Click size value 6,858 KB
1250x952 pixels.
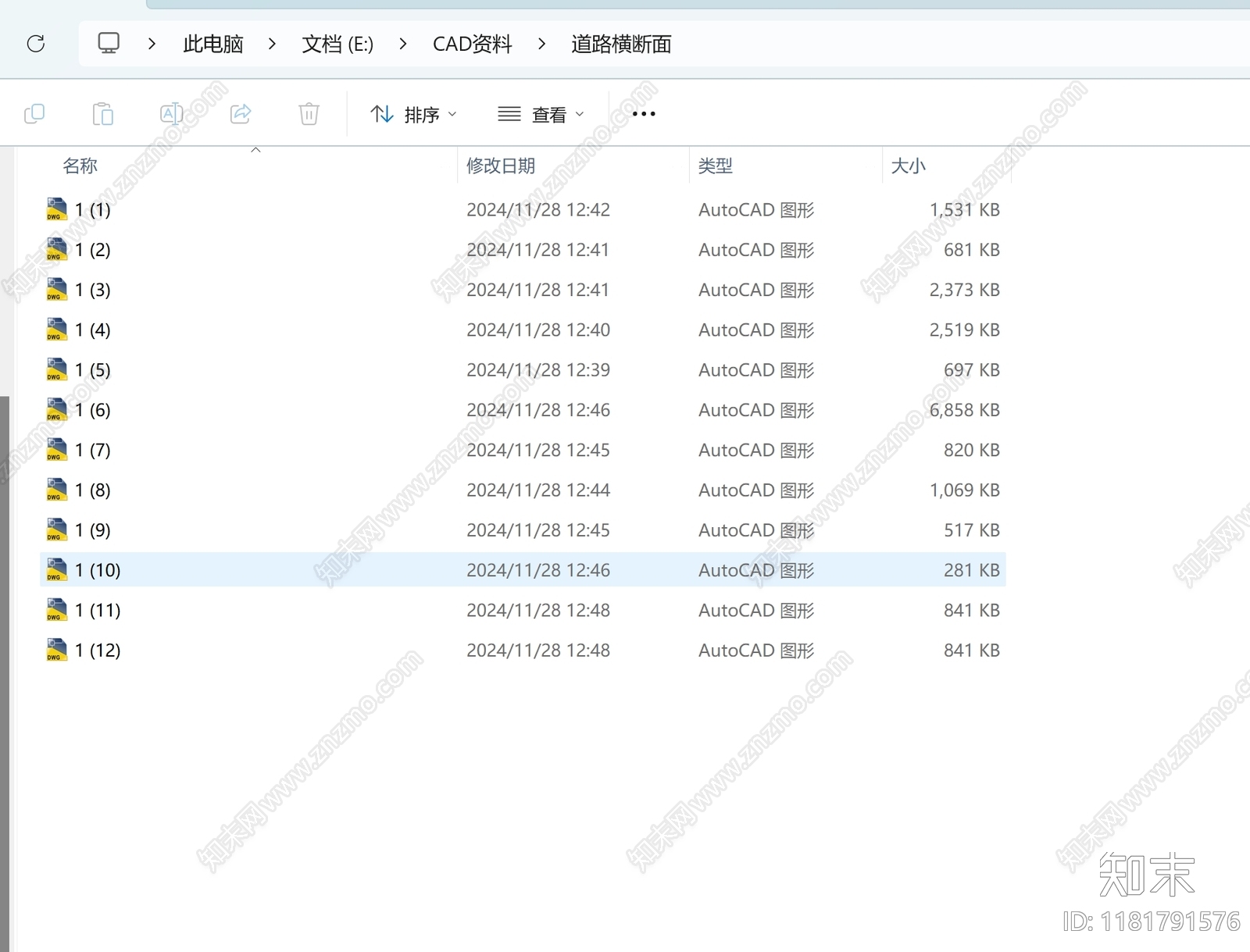coord(965,410)
